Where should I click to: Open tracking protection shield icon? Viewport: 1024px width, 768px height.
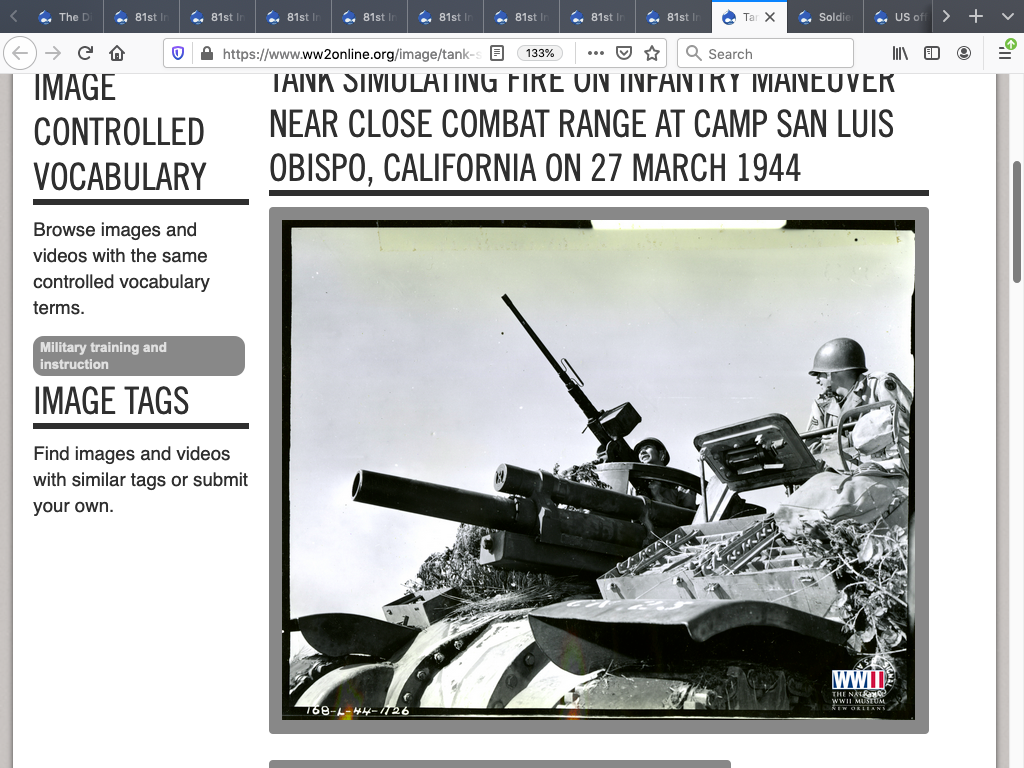click(178, 53)
